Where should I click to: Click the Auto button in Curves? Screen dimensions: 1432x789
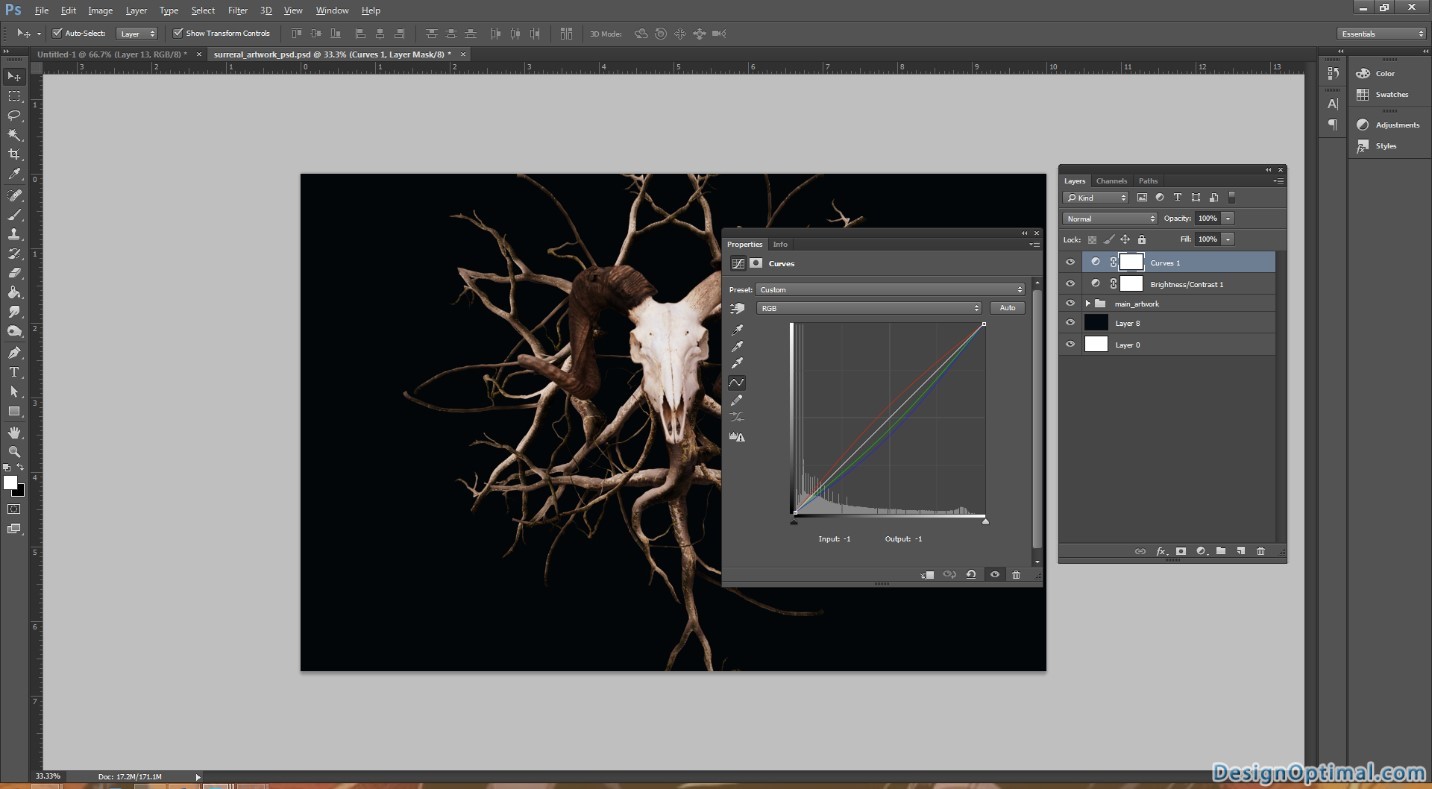1007,308
